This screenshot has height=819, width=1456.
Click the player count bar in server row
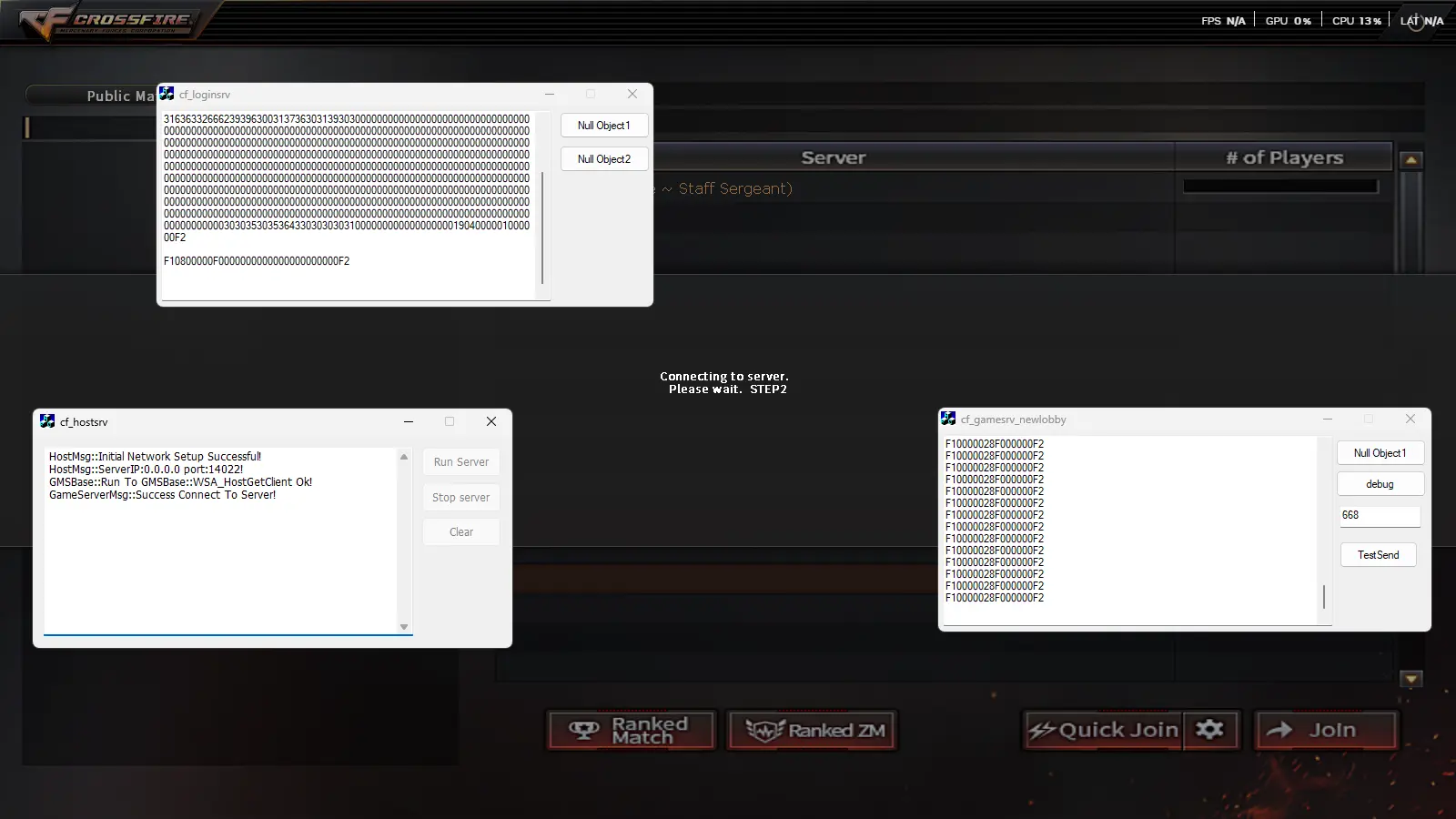(1281, 187)
